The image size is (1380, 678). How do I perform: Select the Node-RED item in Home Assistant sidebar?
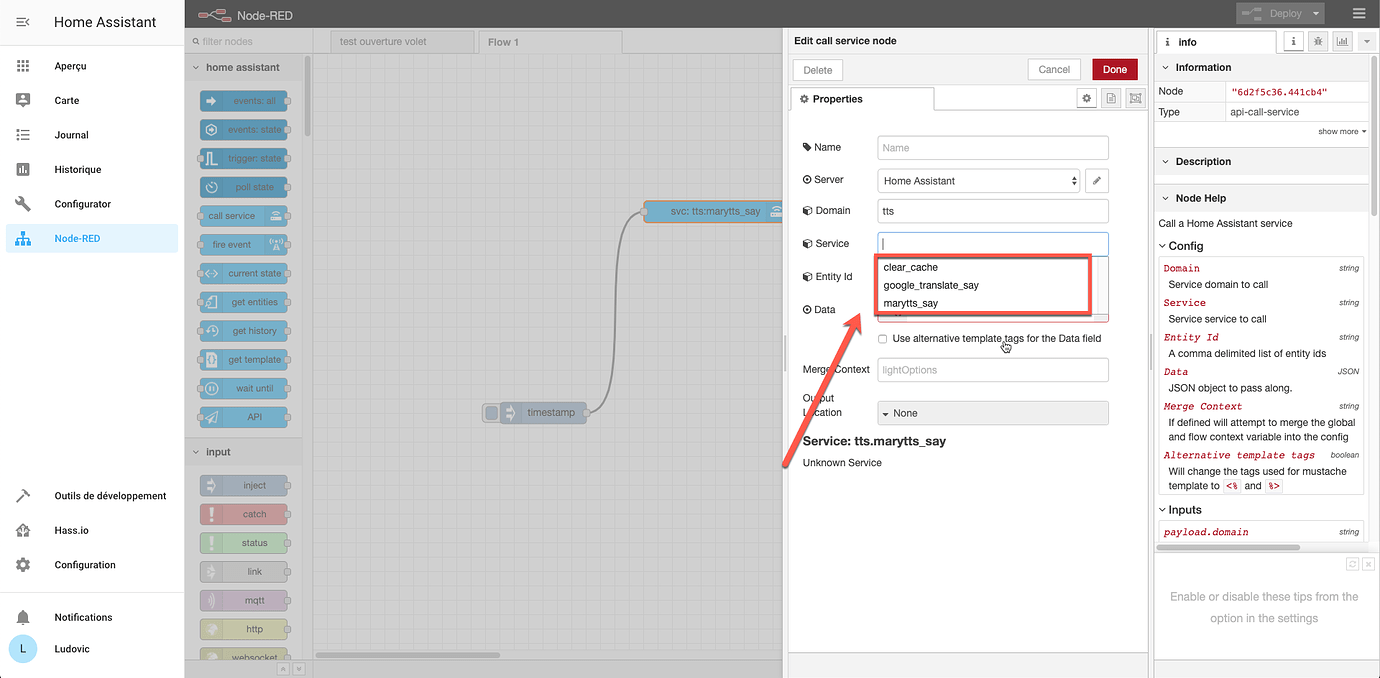point(80,238)
